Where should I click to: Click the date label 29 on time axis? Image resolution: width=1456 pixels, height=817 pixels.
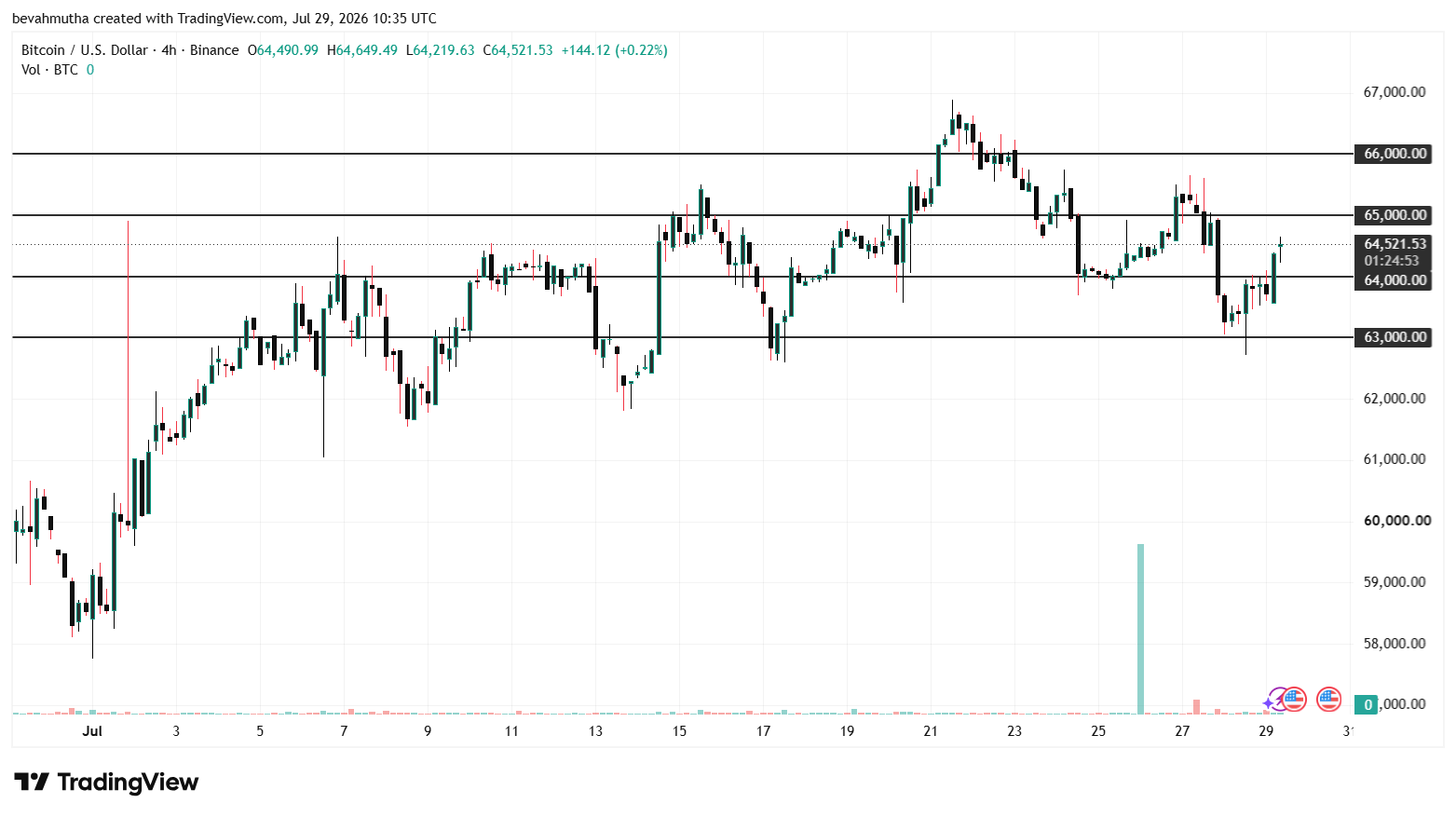pos(1266,731)
